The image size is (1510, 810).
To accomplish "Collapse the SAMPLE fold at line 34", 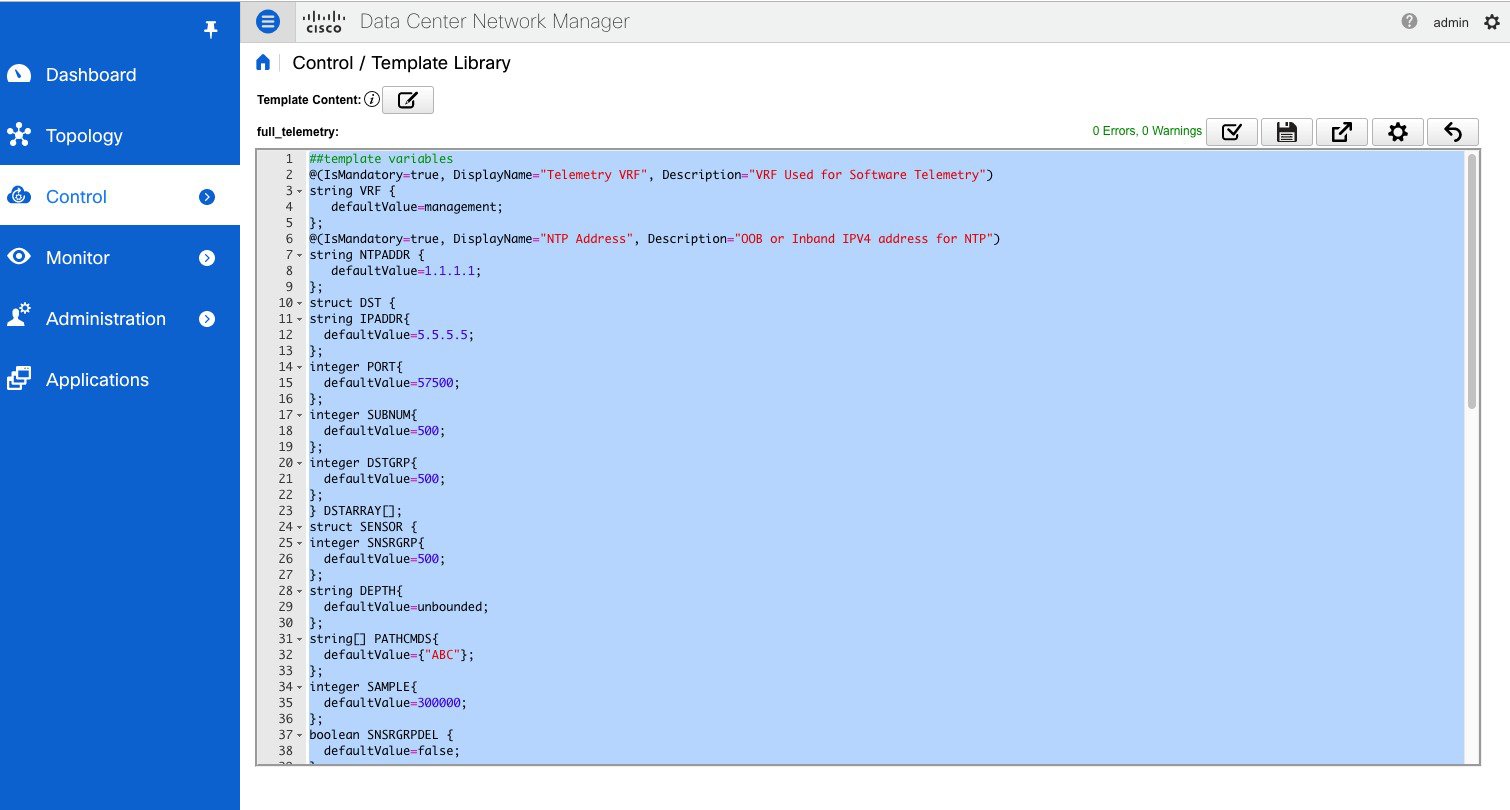I will click(x=300, y=687).
